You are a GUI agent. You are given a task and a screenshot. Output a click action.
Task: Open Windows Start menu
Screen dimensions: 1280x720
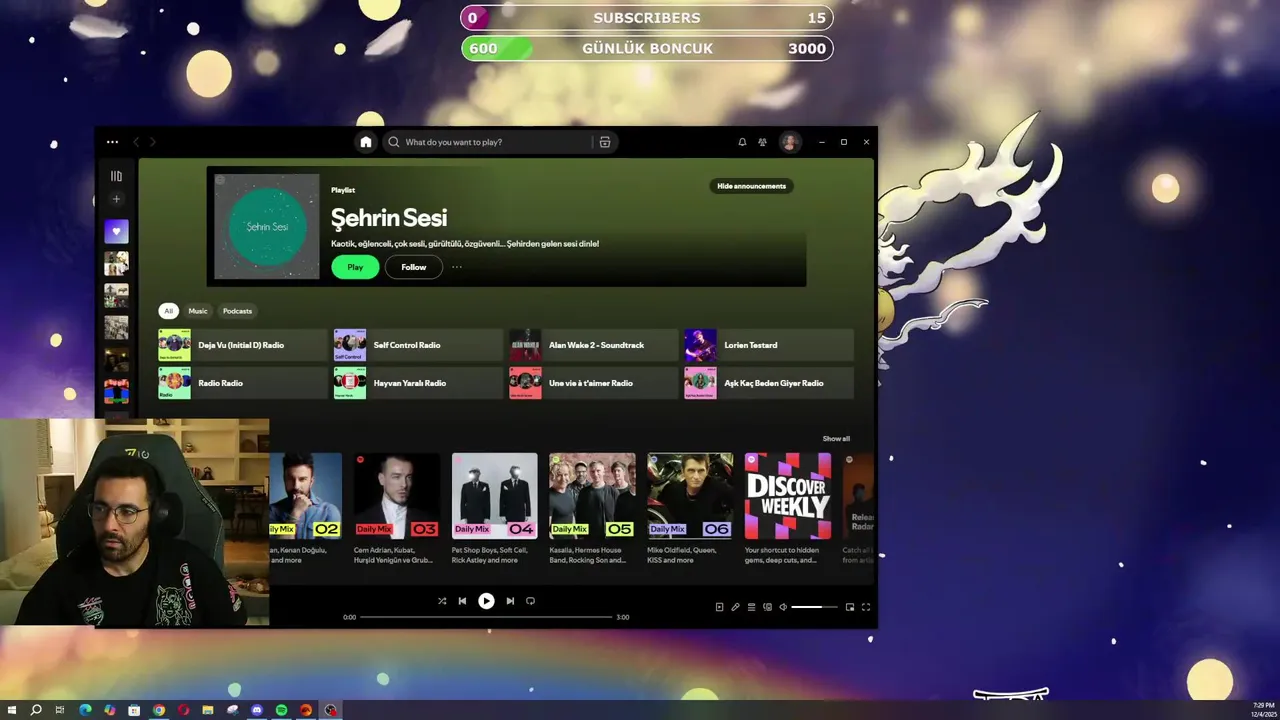click(x=12, y=710)
